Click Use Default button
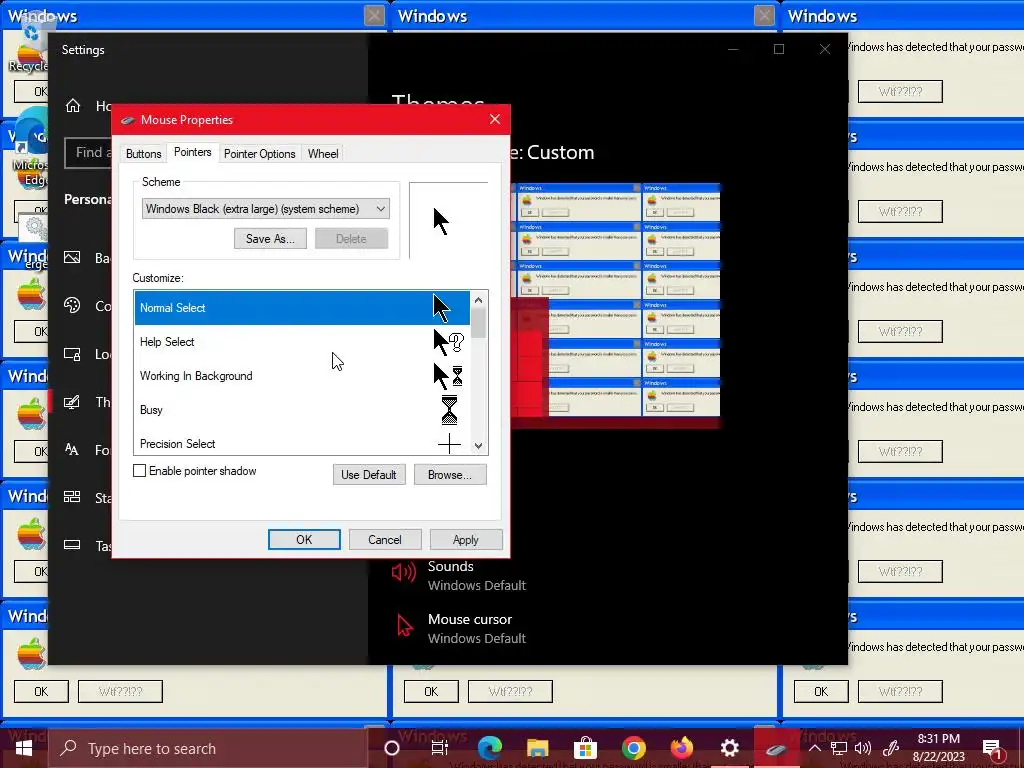Image resolution: width=1024 pixels, height=768 pixels. 369,475
